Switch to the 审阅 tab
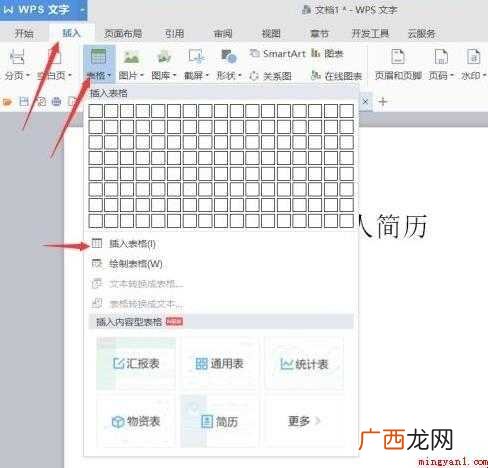 point(223,33)
